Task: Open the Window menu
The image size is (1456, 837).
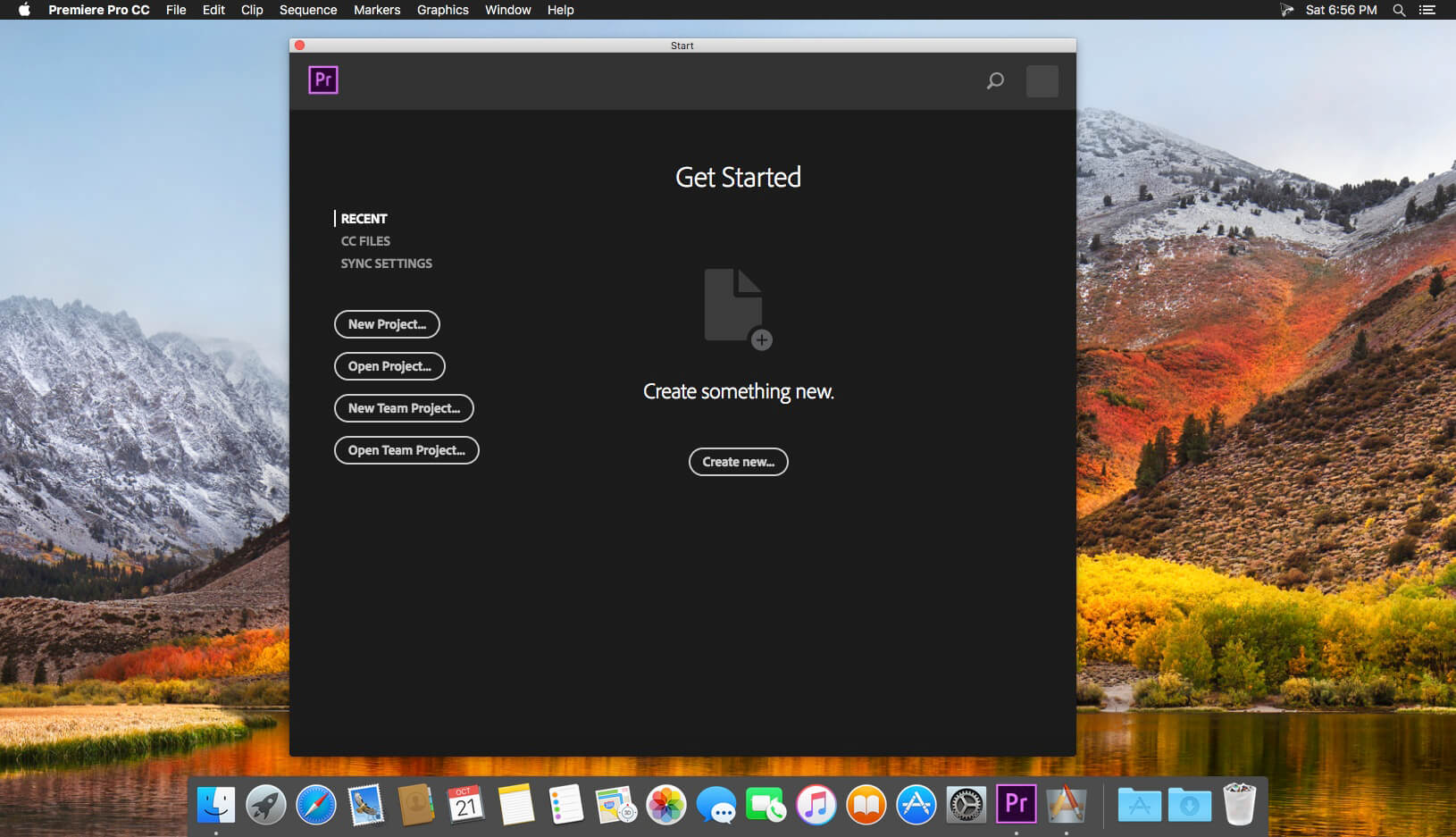Action: point(508,10)
